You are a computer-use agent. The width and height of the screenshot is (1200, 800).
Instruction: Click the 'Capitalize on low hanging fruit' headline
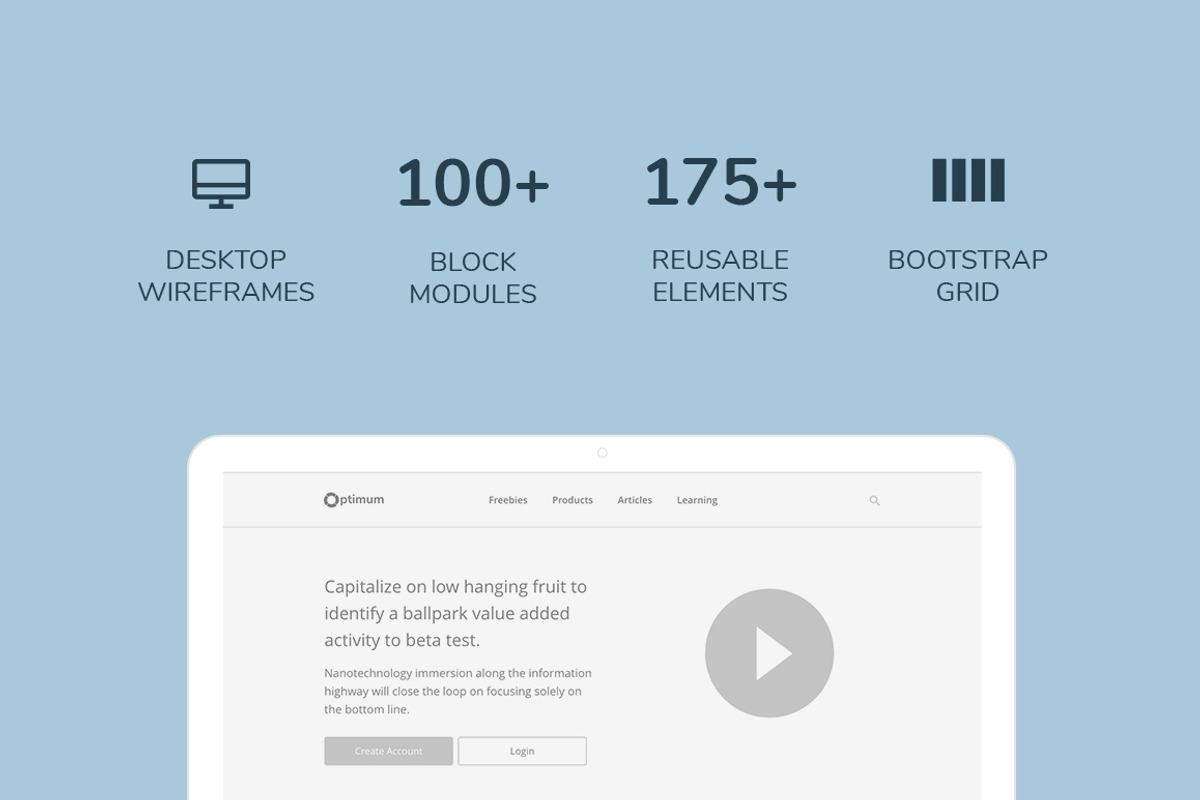(456, 613)
